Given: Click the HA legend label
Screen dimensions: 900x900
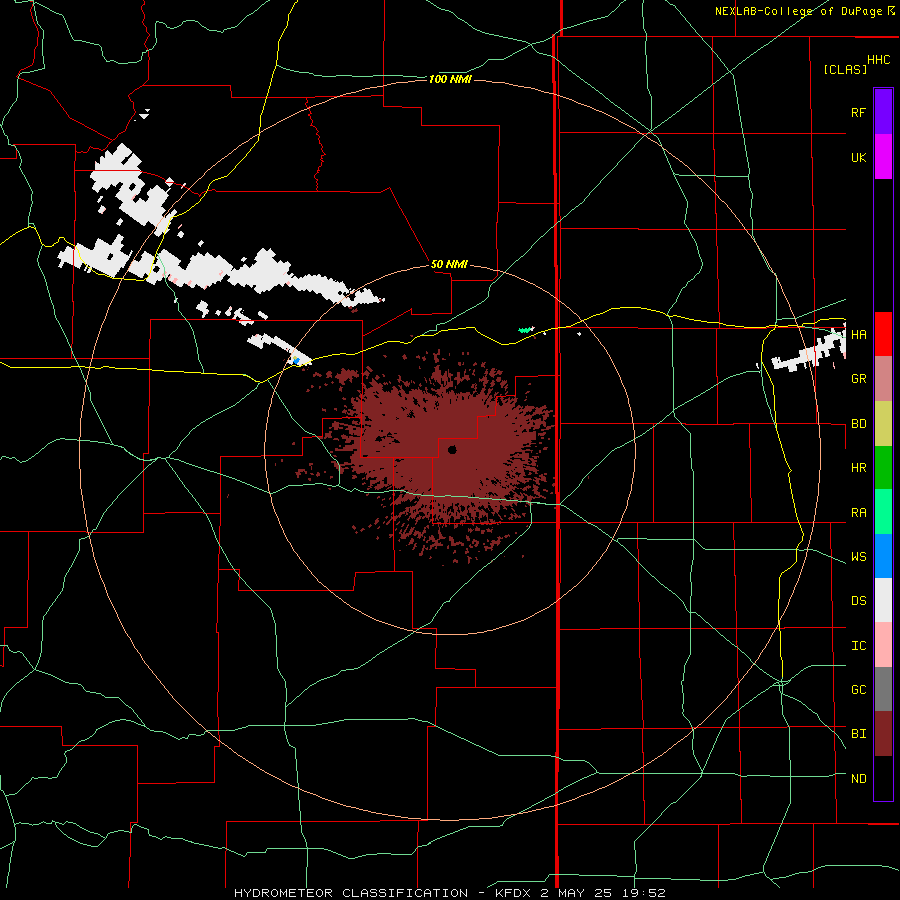Looking at the screenshot, I should (x=858, y=334).
